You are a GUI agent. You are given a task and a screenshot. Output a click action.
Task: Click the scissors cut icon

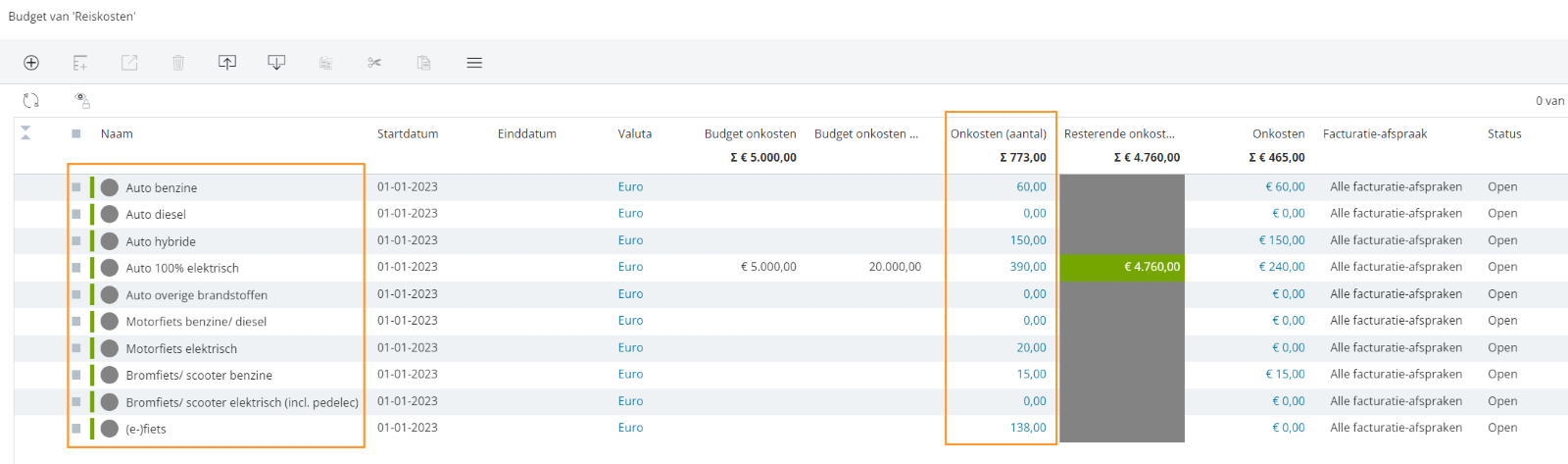tap(374, 63)
